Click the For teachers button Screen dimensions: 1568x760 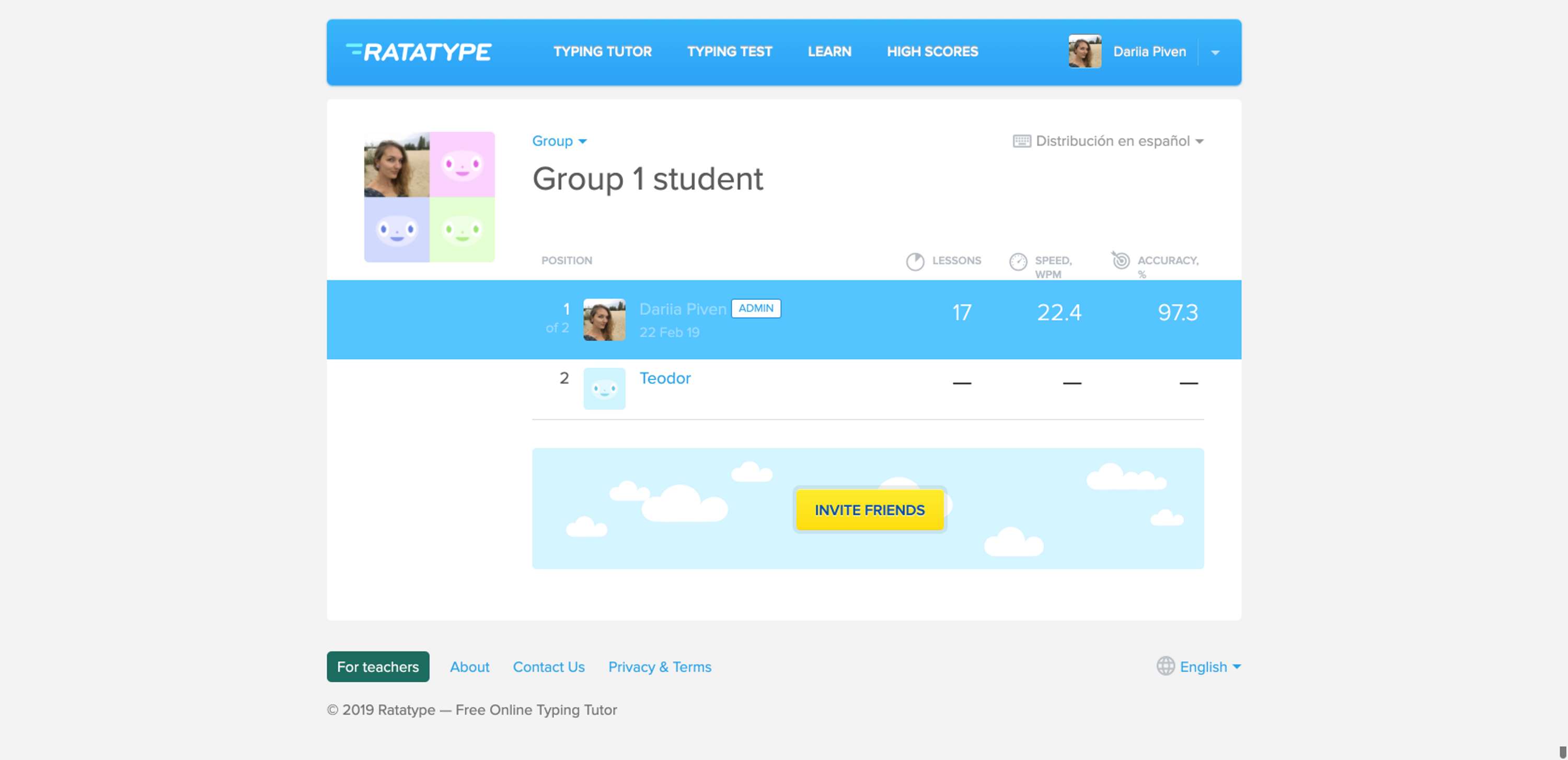[378, 666]
